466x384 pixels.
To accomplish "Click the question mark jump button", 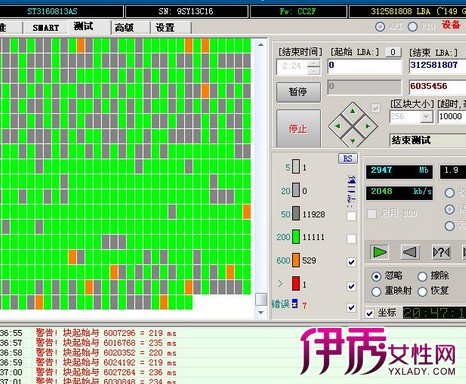I will 441,252.
